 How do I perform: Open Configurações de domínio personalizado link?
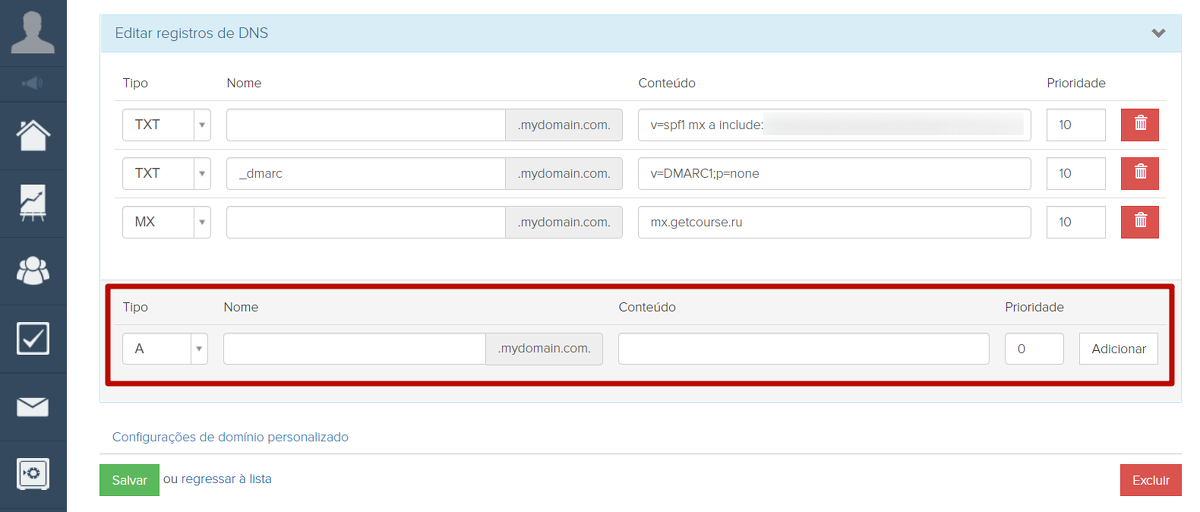tap(230, 437)
